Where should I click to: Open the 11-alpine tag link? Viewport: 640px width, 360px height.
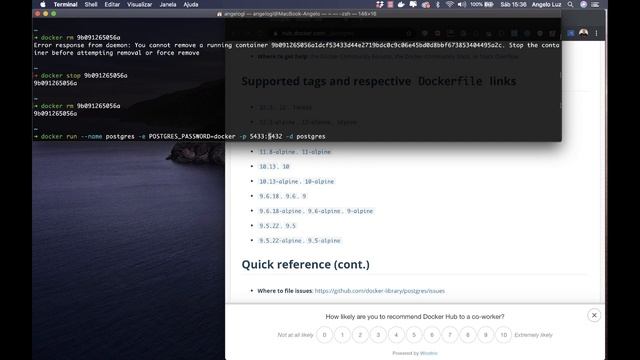point(316,152)
